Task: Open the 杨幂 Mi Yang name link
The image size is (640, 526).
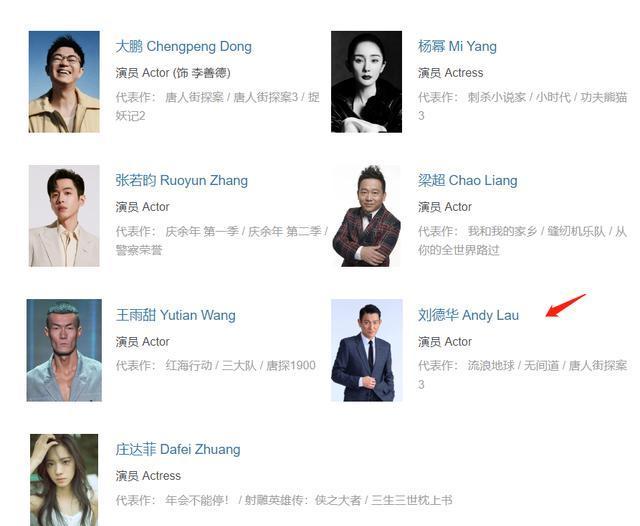Action: [x=457, y=47]
